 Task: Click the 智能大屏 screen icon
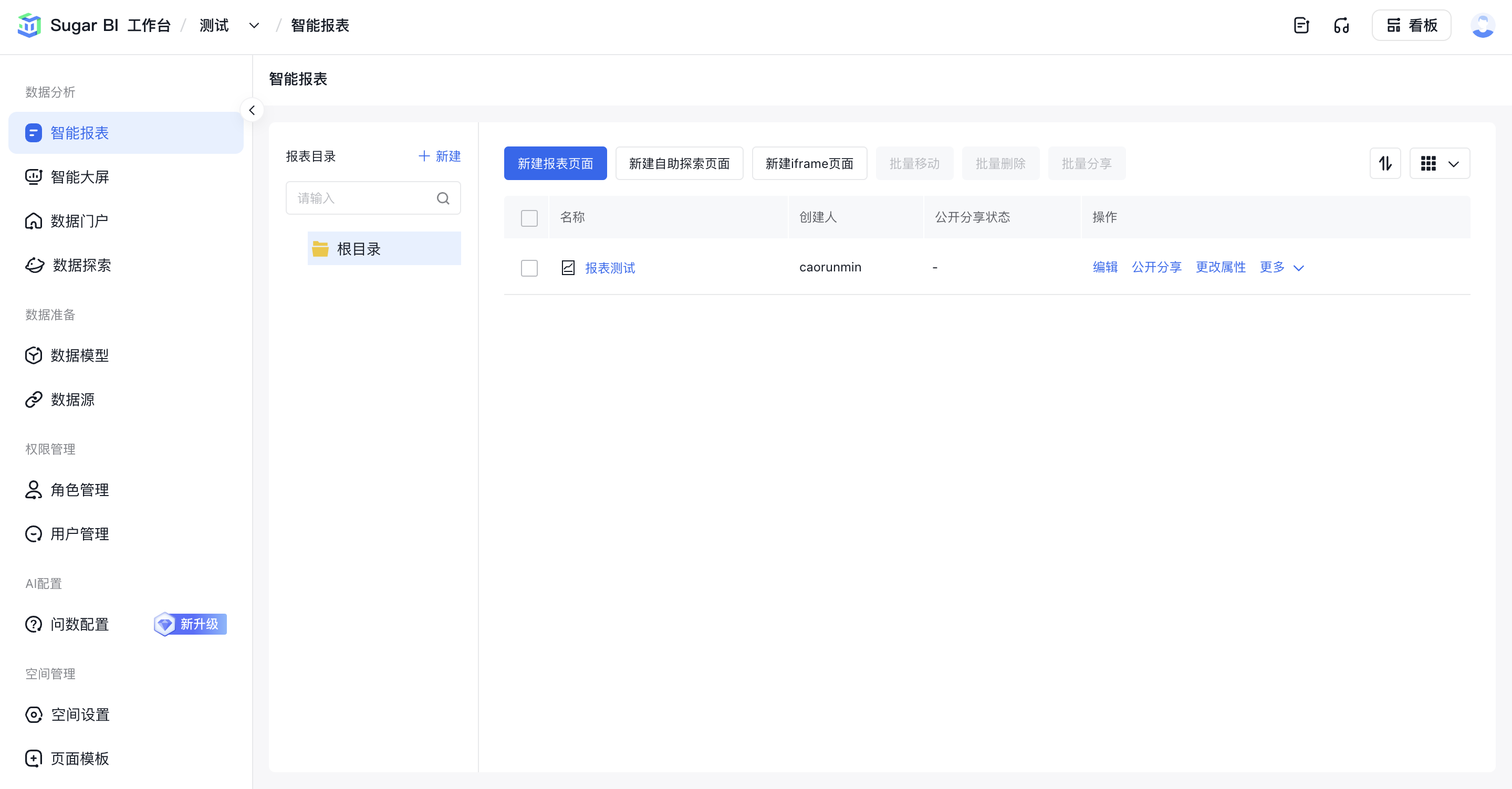(34, 177)
